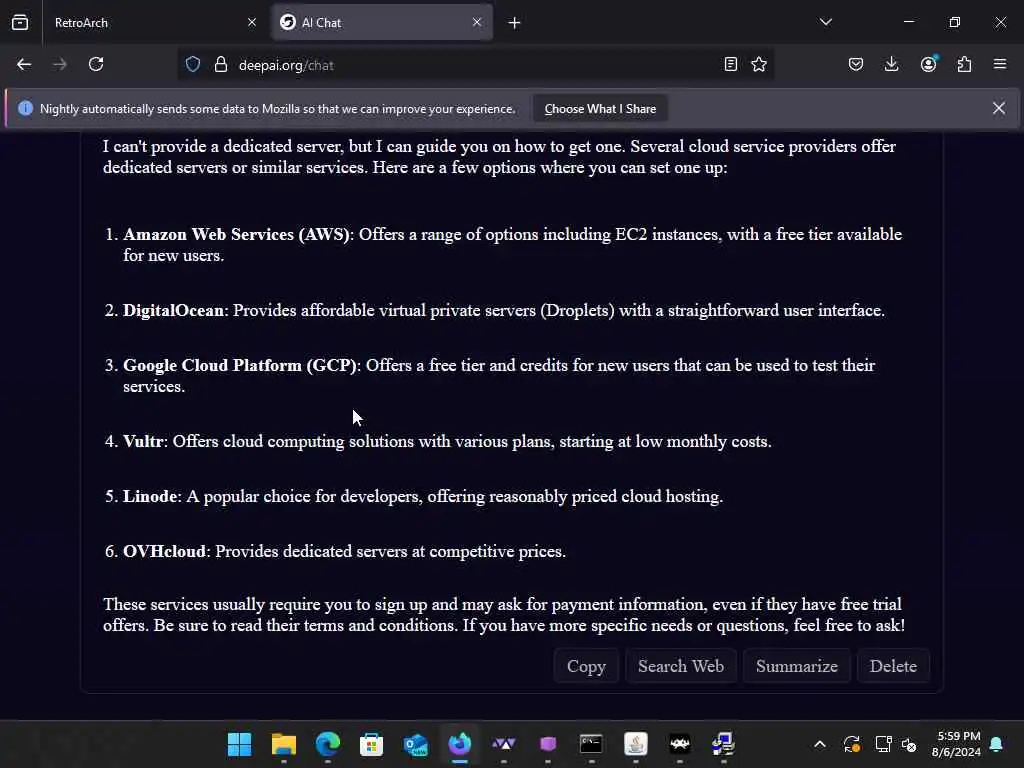The height and width of the screenshot is (768, 1024).
Task: Launch Microsoft Edge from taskbar
Action: coord(328,744)
